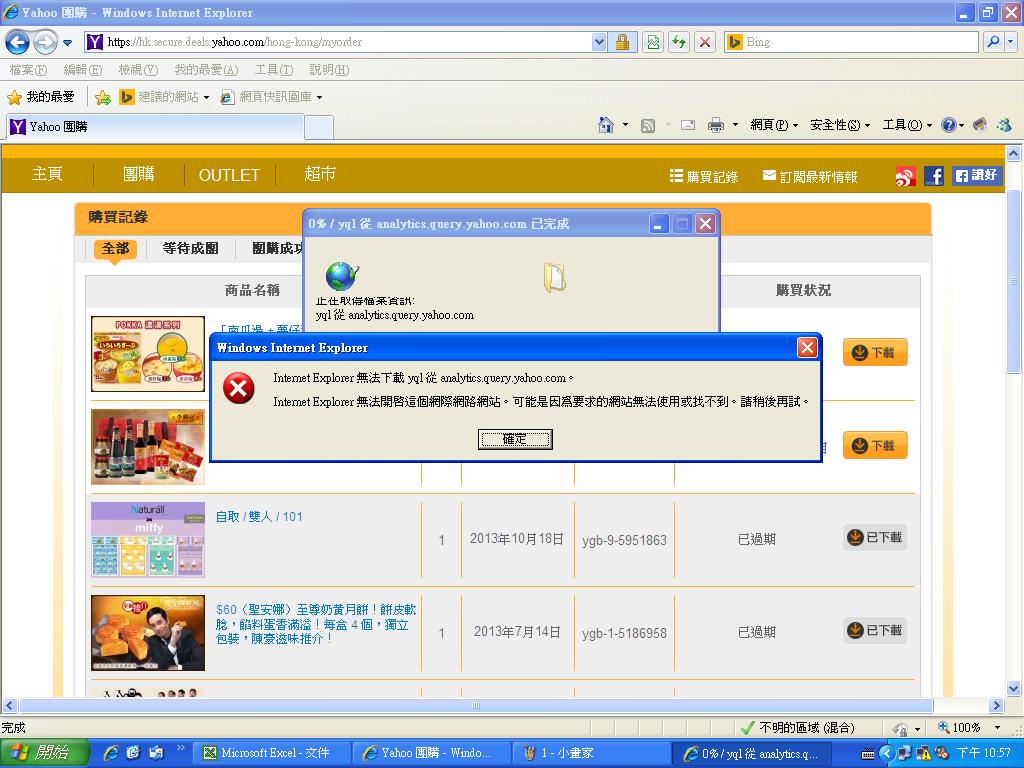Click the browser Back arrow button
1024x768 pixels.
18,42
